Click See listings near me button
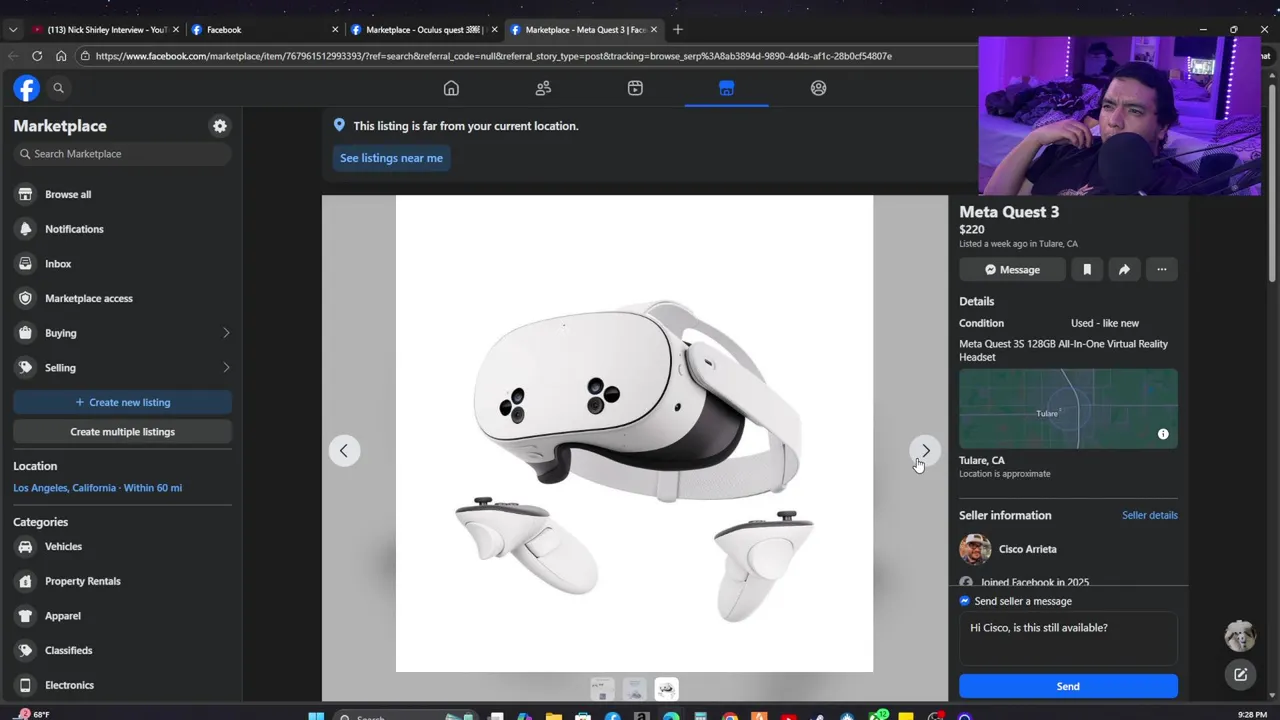 coord(391,158)
